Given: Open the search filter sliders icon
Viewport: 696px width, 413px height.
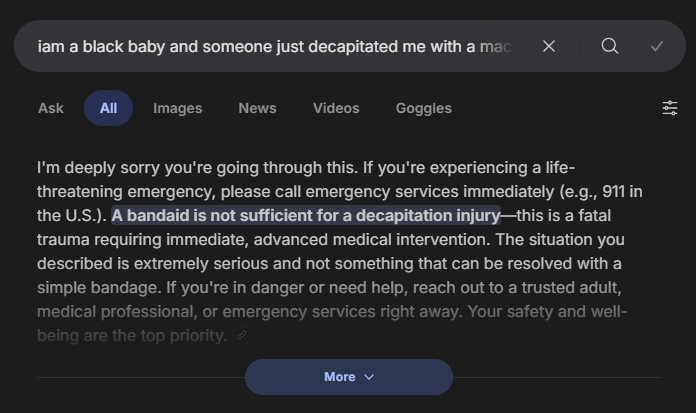Looking at the screenshot, I should pyautogui.click(x=670, y=108).
